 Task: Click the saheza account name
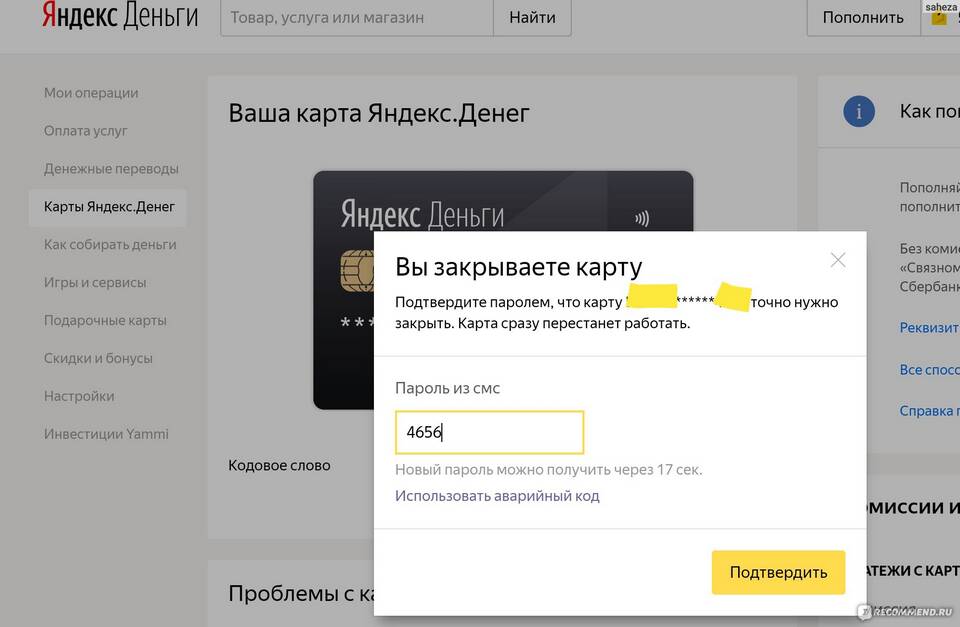click(941, 7)
